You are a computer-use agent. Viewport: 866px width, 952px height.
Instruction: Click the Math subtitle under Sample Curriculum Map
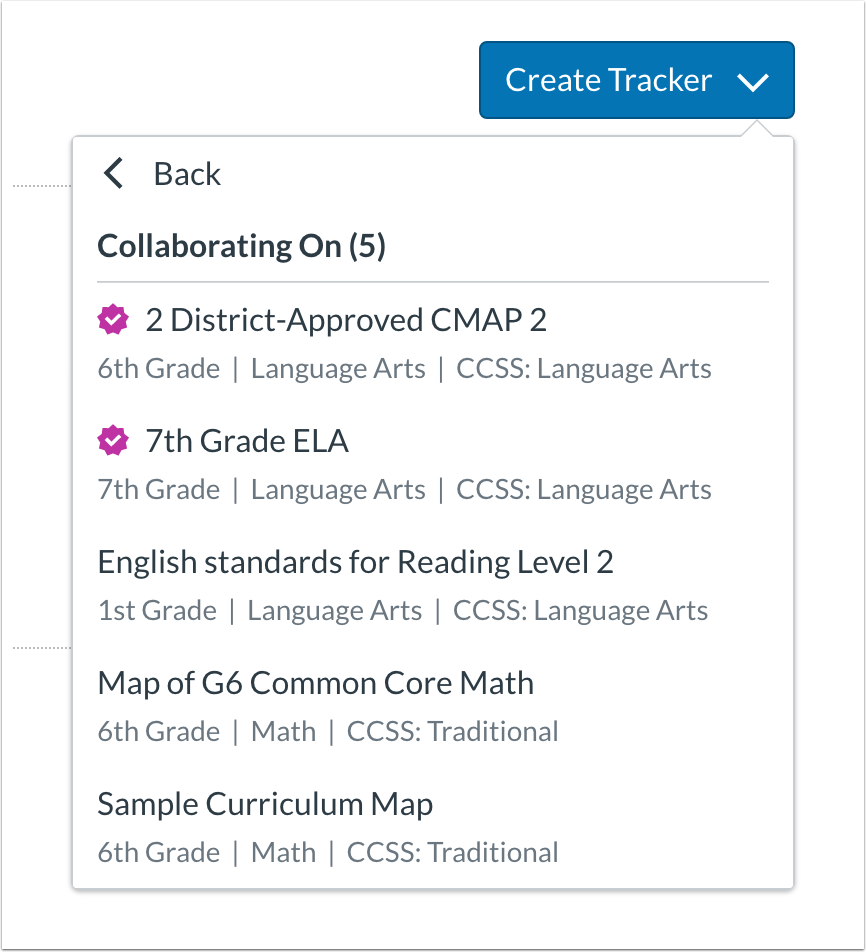tap(283, 853)
